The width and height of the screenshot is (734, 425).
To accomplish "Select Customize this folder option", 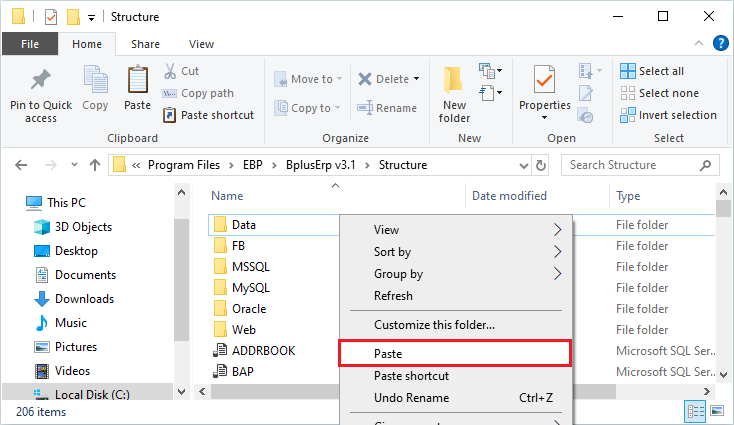I will coord(455,325).
